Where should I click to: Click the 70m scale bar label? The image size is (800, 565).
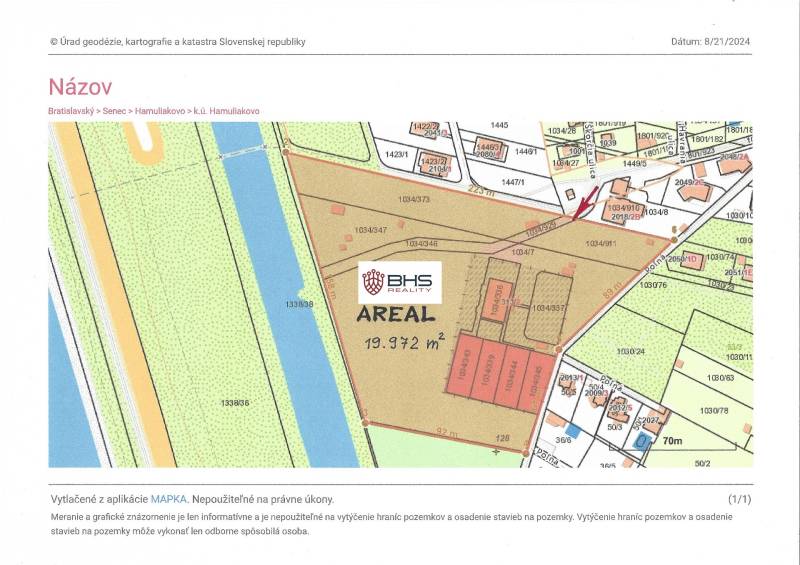point(672,440)
